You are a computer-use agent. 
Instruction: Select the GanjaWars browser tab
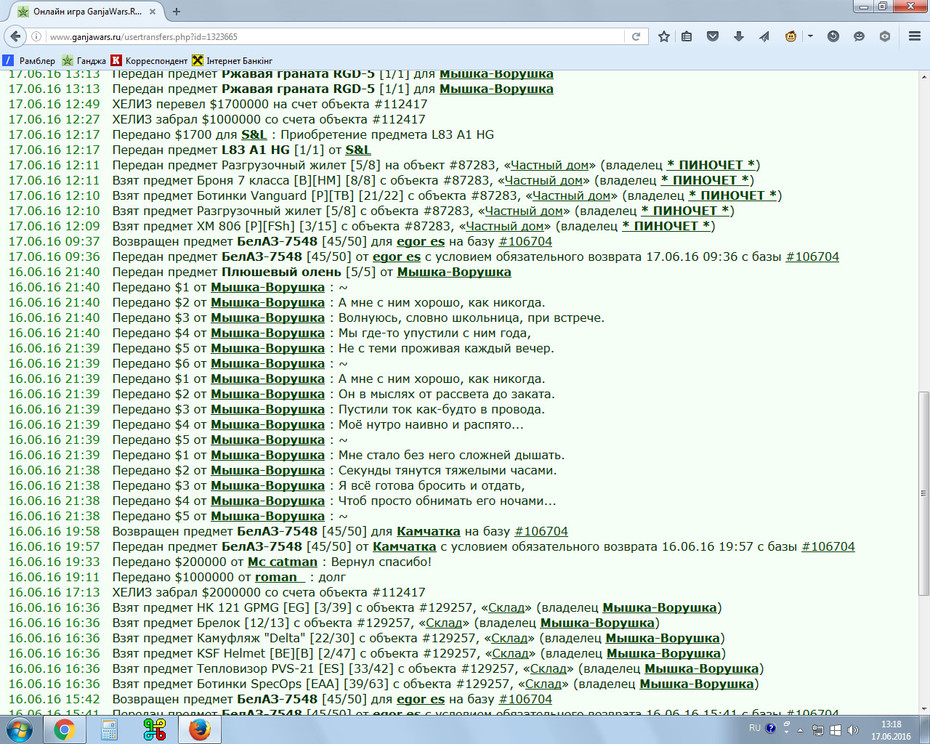pos(86,11)
